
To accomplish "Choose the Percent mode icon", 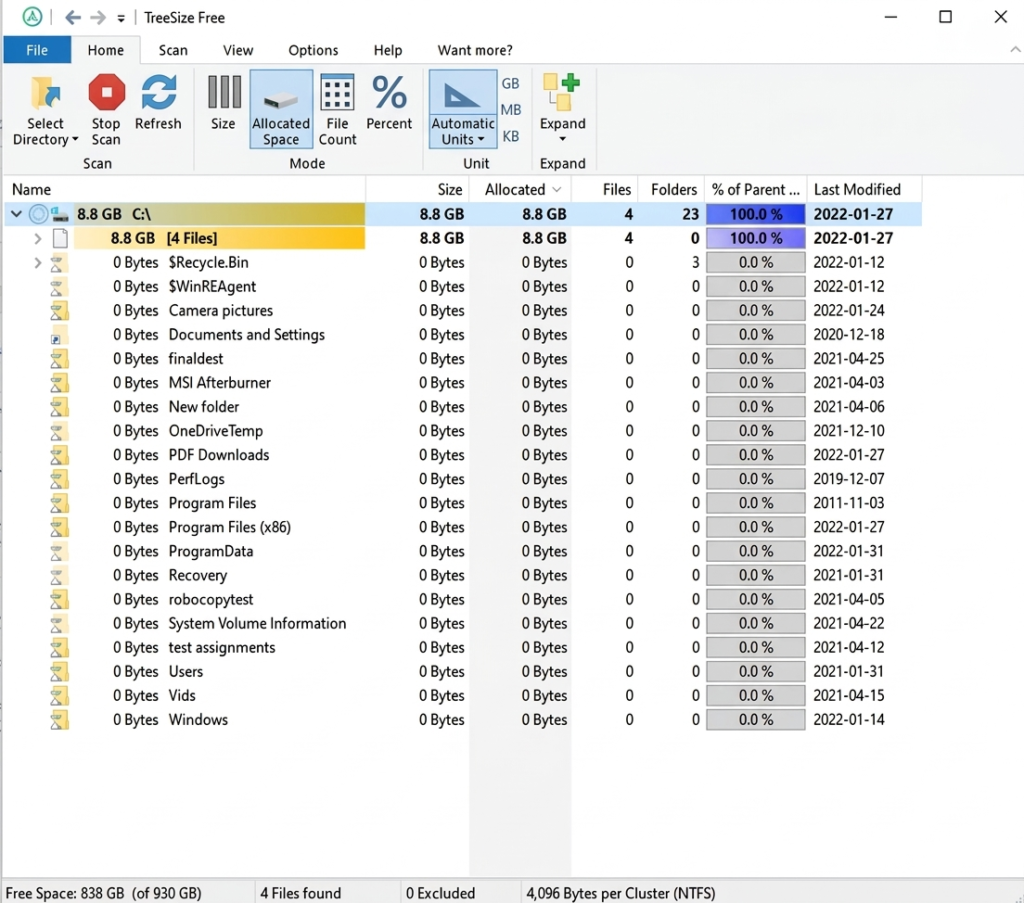I will point(389,95).
